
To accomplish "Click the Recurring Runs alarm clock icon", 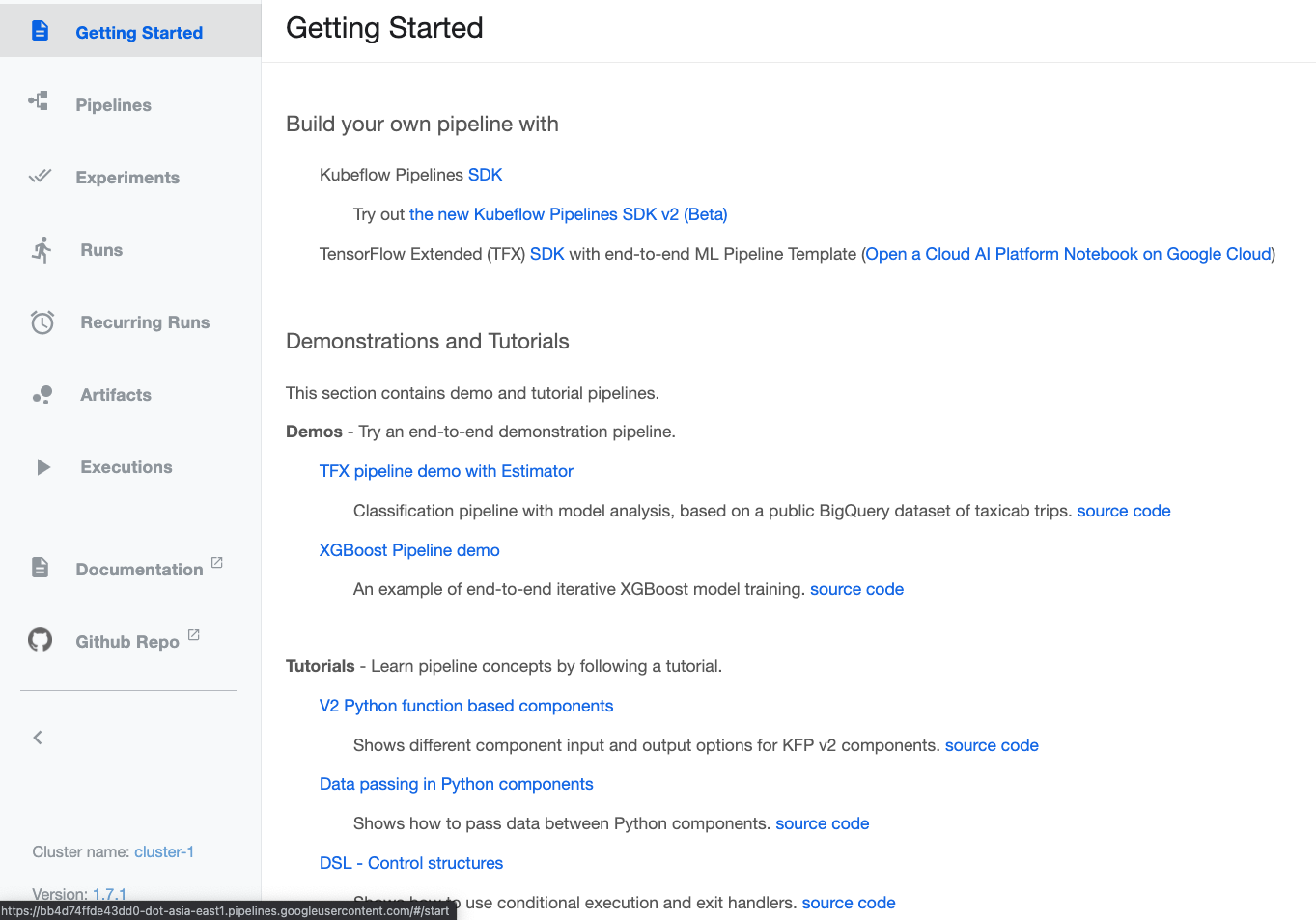I will (x=42, y=322).
